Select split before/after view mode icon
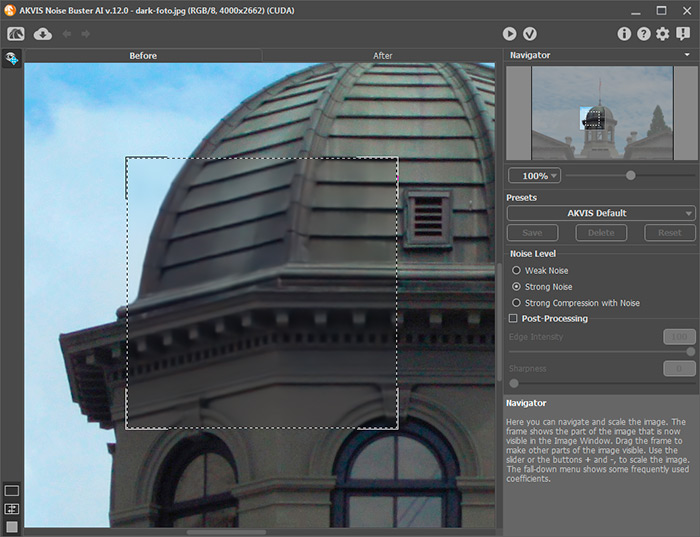The image size is (700, 537). (12, 509)
